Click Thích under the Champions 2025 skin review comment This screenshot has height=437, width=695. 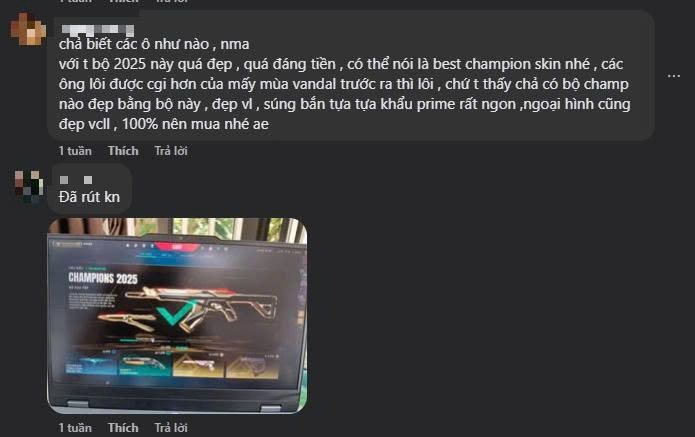tap(123, 151)
